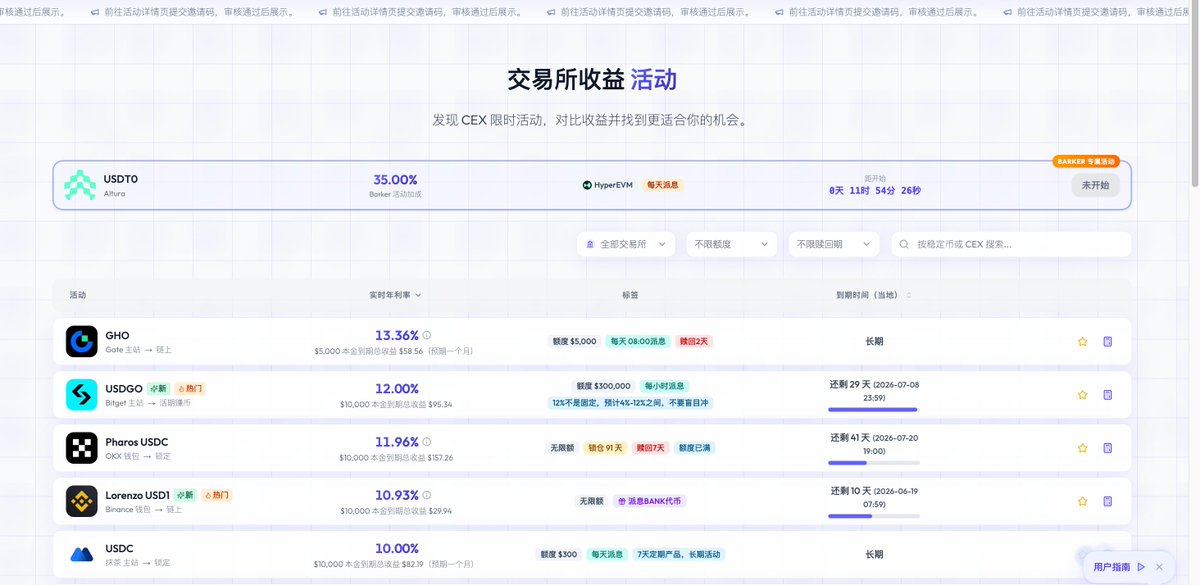
Task: Star the Pharos USDC activity
Action: (1082, 448)
